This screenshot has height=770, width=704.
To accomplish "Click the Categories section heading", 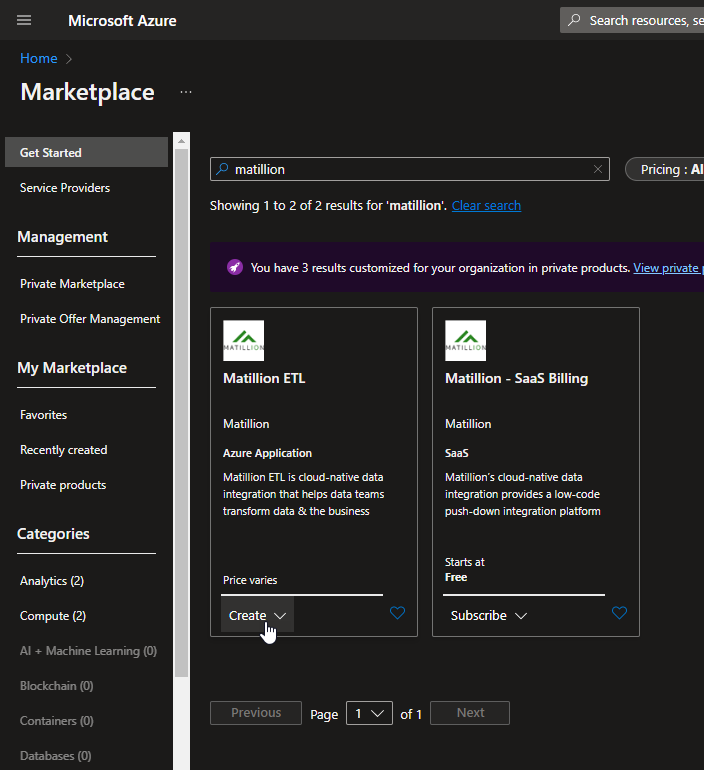I will click(x=53, y=534).
